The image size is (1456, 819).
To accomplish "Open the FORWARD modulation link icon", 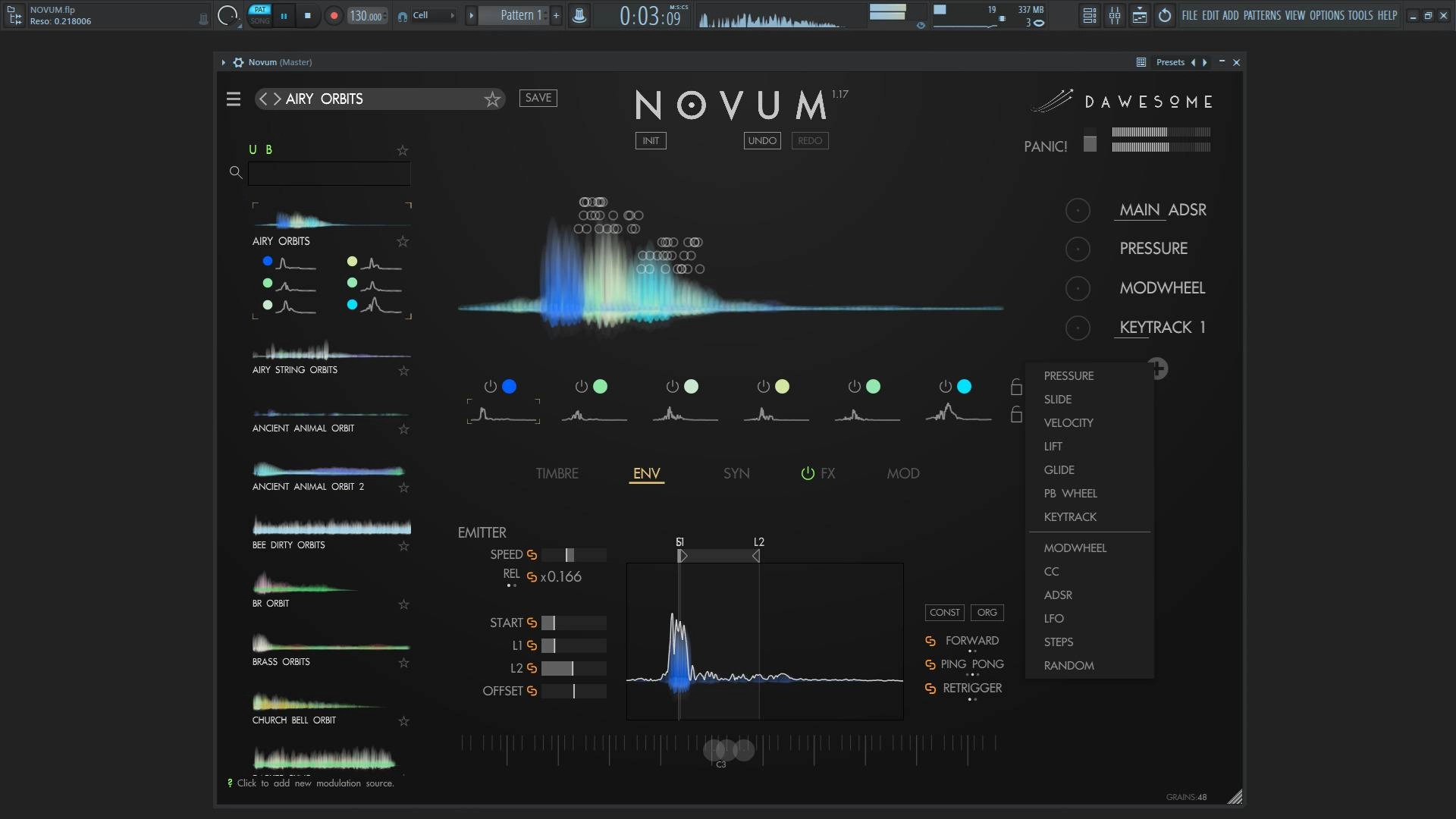I will pos(930,642).
